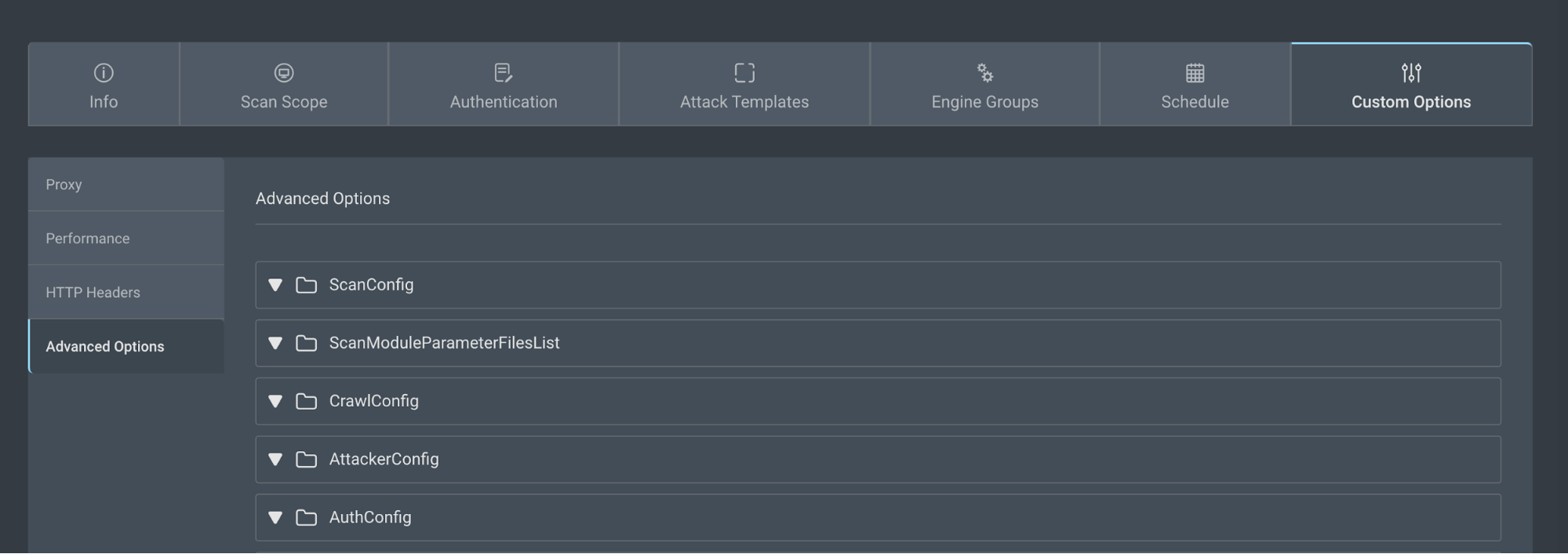Click the ScanConfig folder icon

tap(306, 285)
